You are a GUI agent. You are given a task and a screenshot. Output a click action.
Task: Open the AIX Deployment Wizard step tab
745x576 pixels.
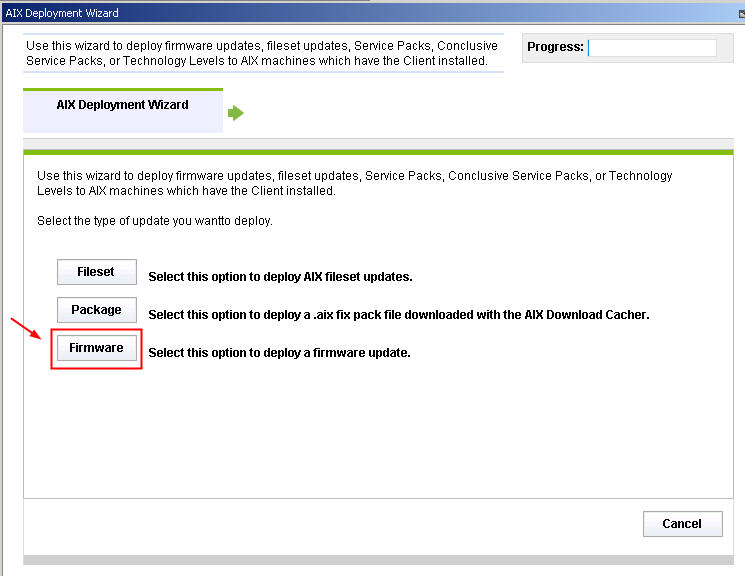click(123, 110)
